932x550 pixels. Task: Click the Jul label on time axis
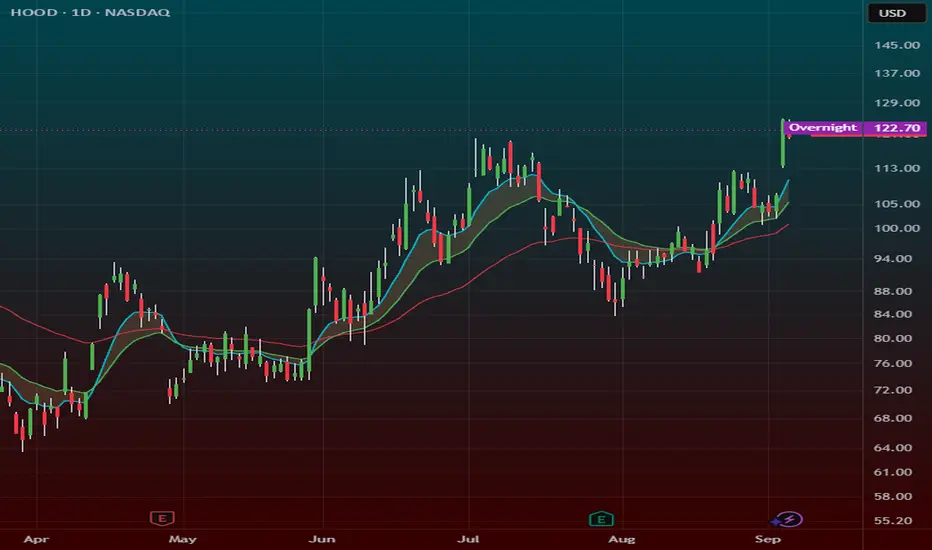468,539
